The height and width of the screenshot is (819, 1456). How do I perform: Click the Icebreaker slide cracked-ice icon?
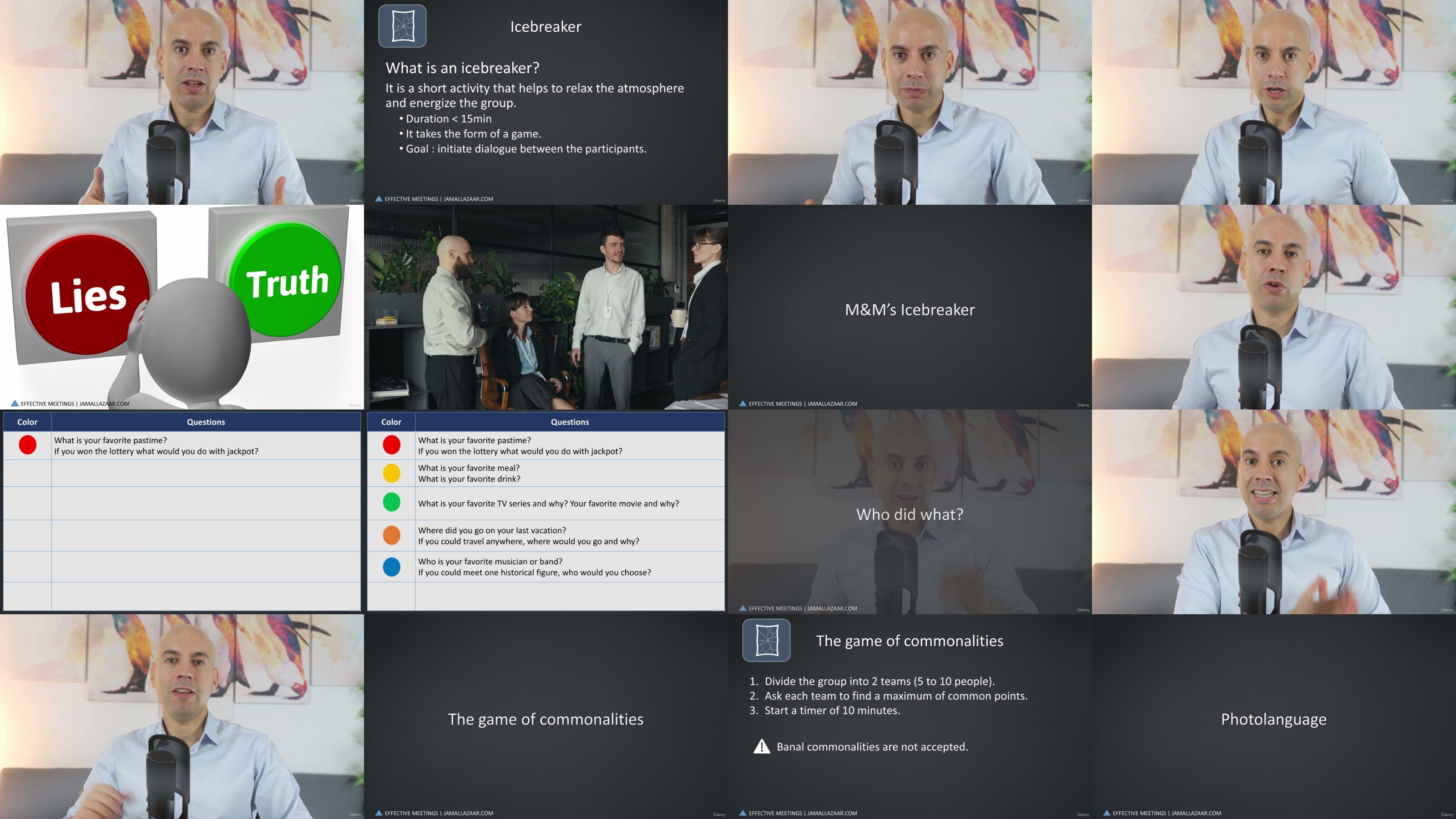(402, 26)
